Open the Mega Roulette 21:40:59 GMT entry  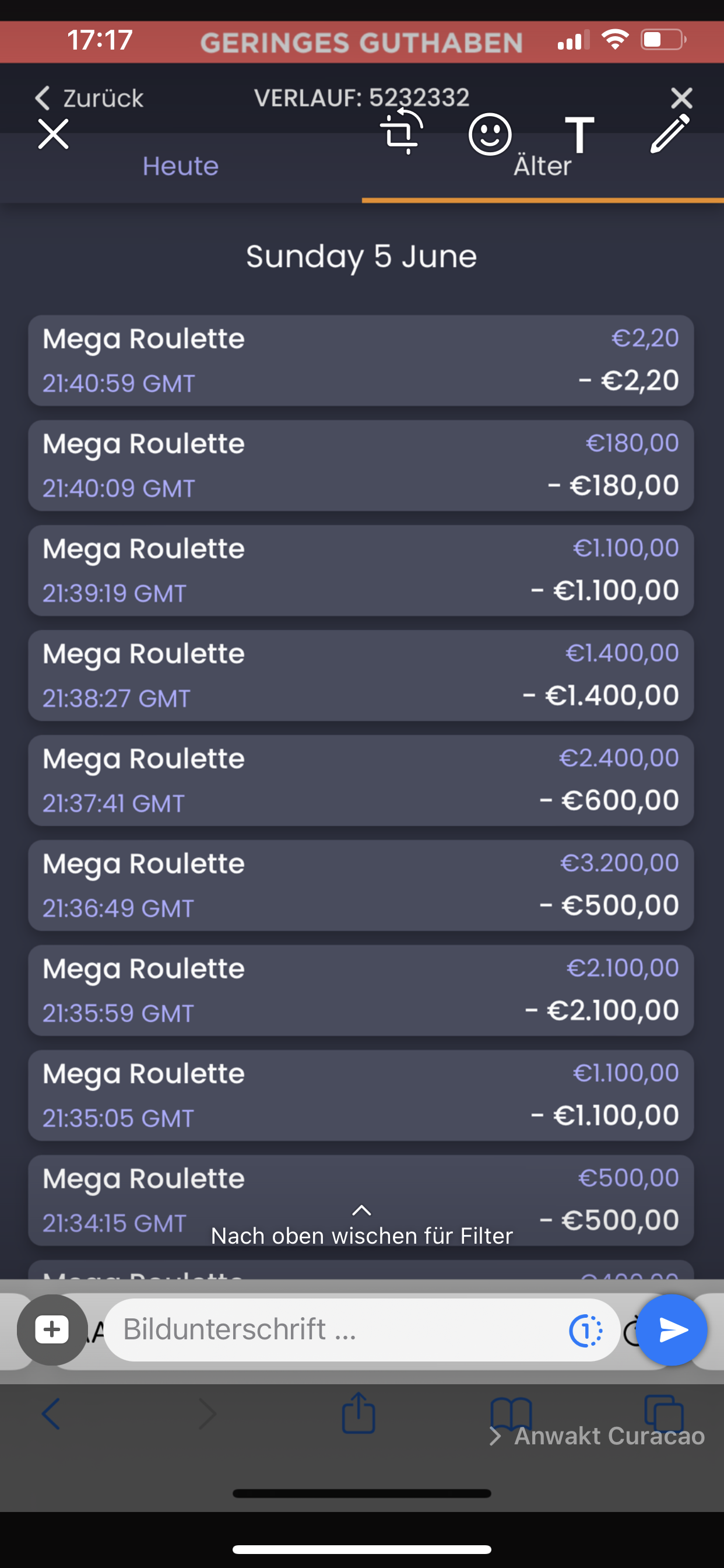pos(361,360)
